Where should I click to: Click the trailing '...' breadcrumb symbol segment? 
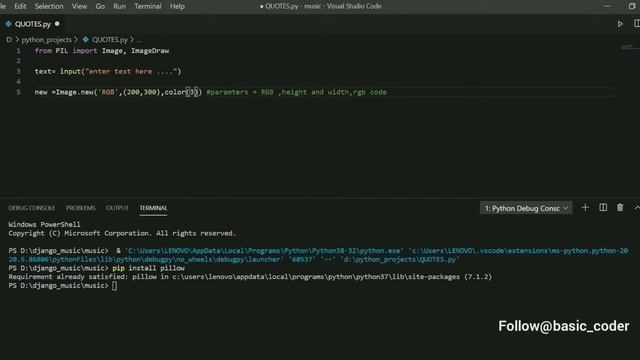click(139, 40)
